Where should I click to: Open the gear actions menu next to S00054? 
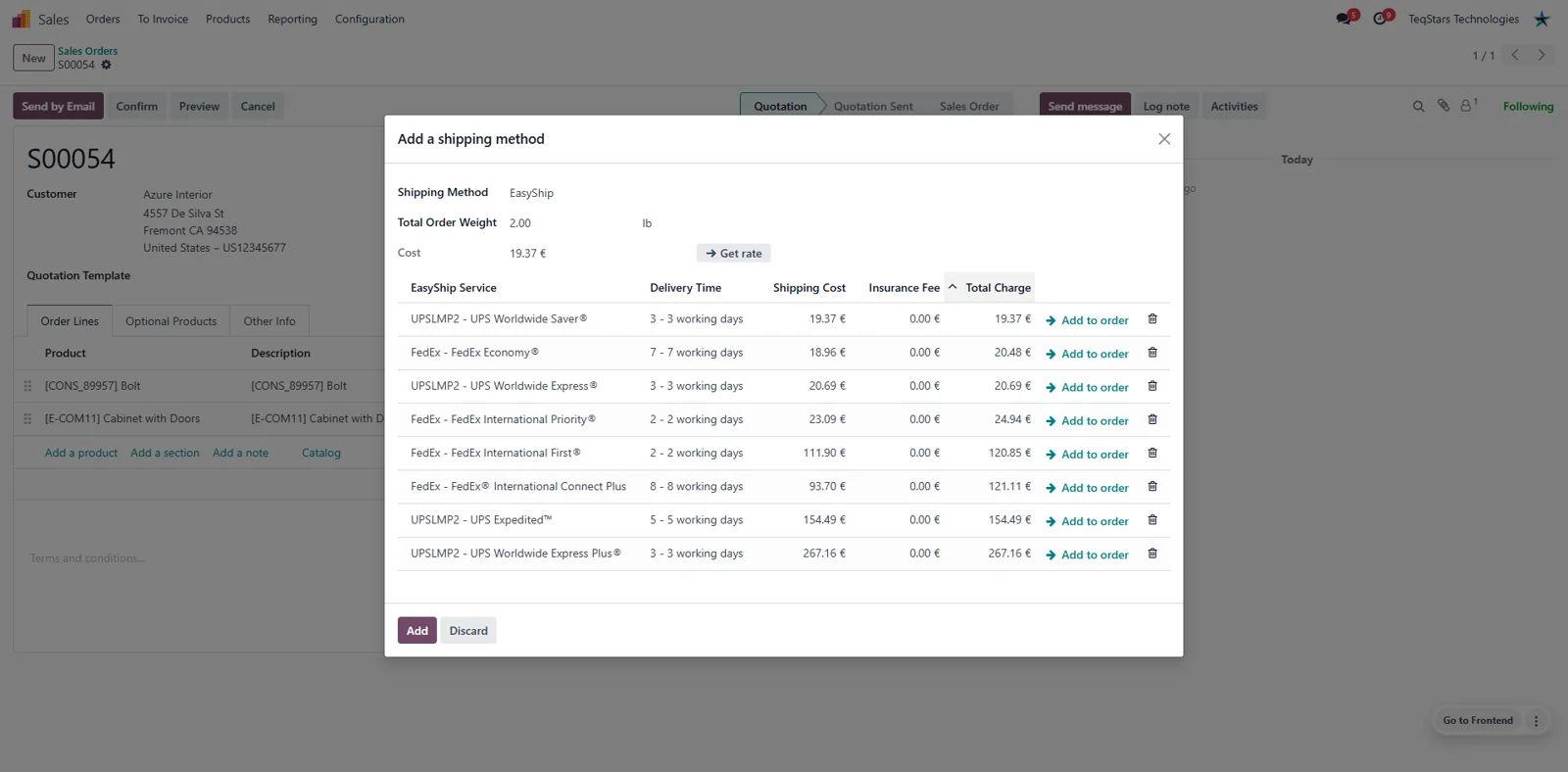[106, 65]
